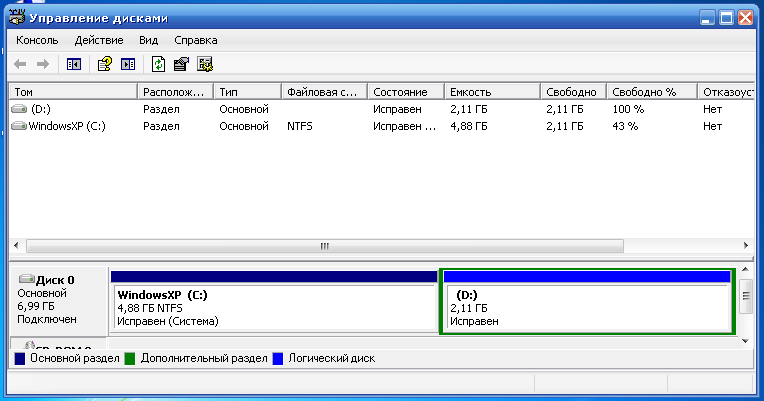
Task: Toggle the action pane toolbar icon
Action: point(128,64)
